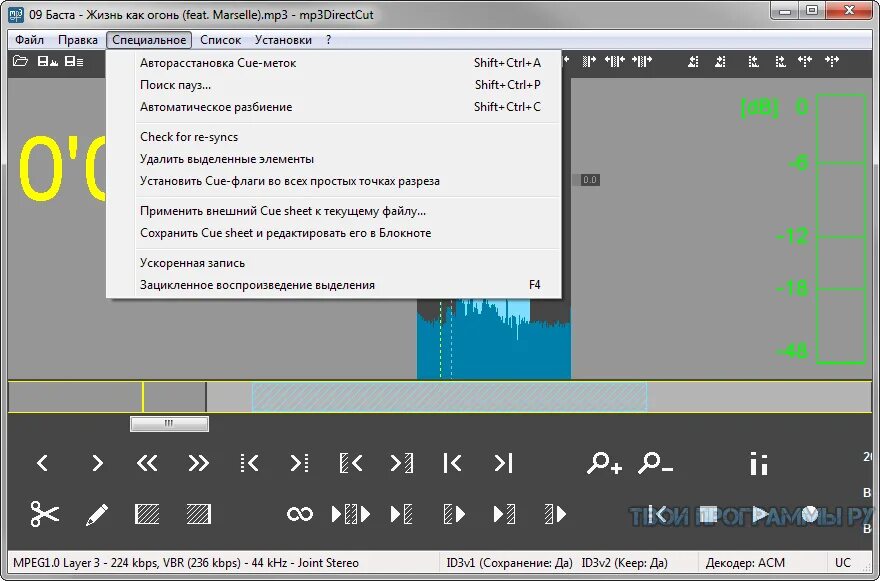
Task: Toggle loop playback infinity icon
Action: tap(300, 514)
